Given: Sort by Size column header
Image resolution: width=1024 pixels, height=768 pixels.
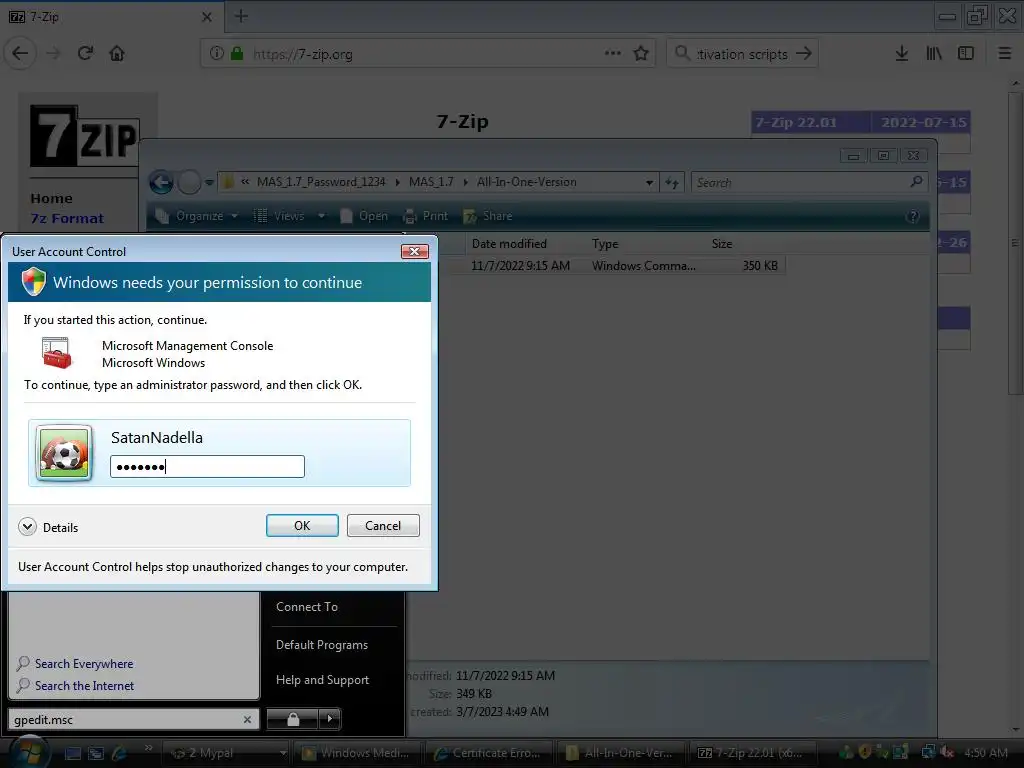Looking at the screenshot, I should [722, 244].
